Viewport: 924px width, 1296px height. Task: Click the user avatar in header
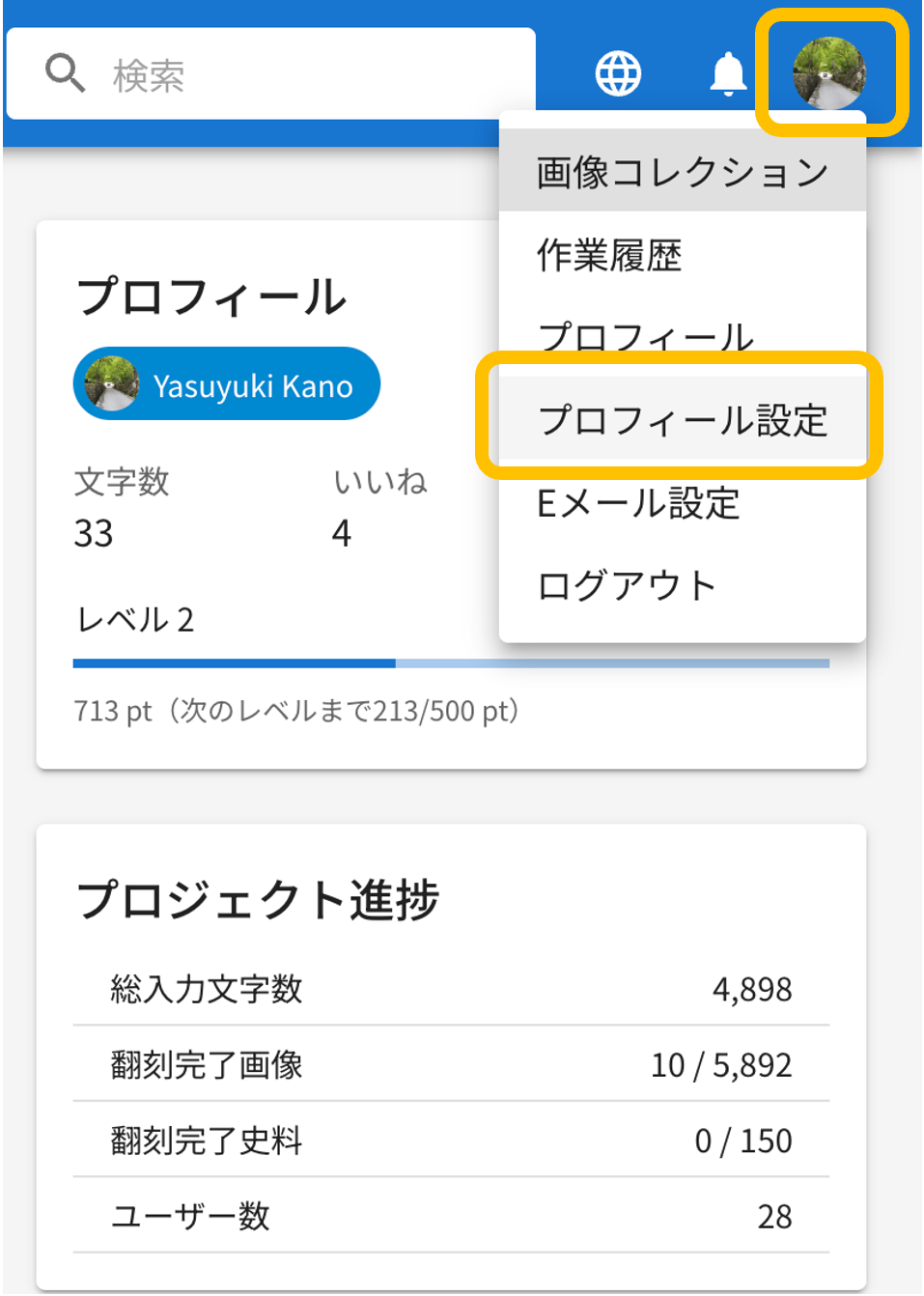pyautogui.click(x=828, y=73)
